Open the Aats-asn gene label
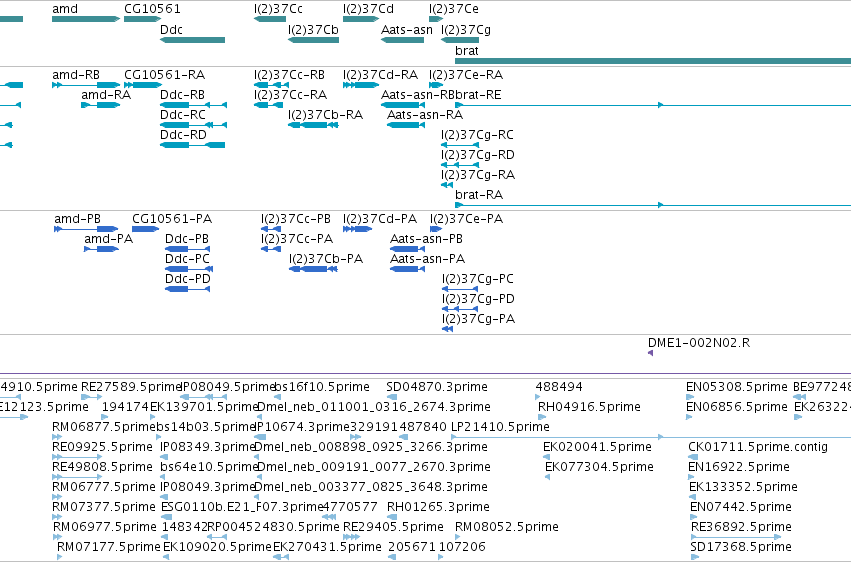 pyautogui.click(x=407, y=30)
